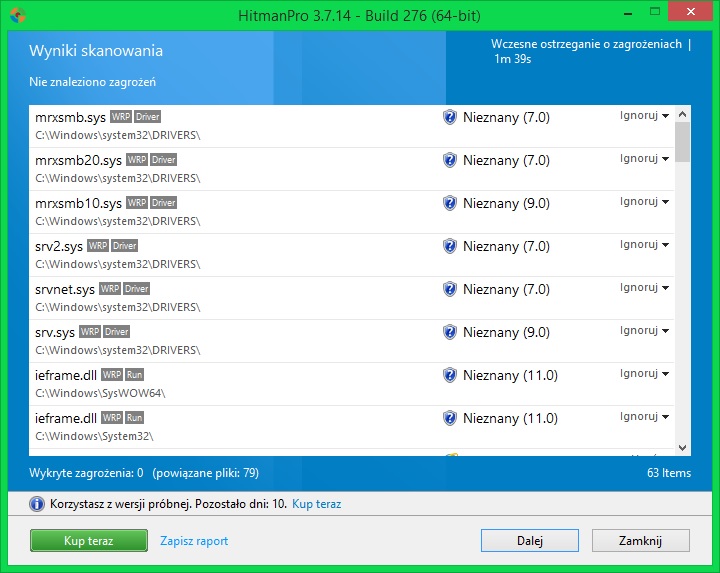This screenshot has width=720, height=573.
Task: Click the HitmanPro logo in title bar
Action: [17, 15]
